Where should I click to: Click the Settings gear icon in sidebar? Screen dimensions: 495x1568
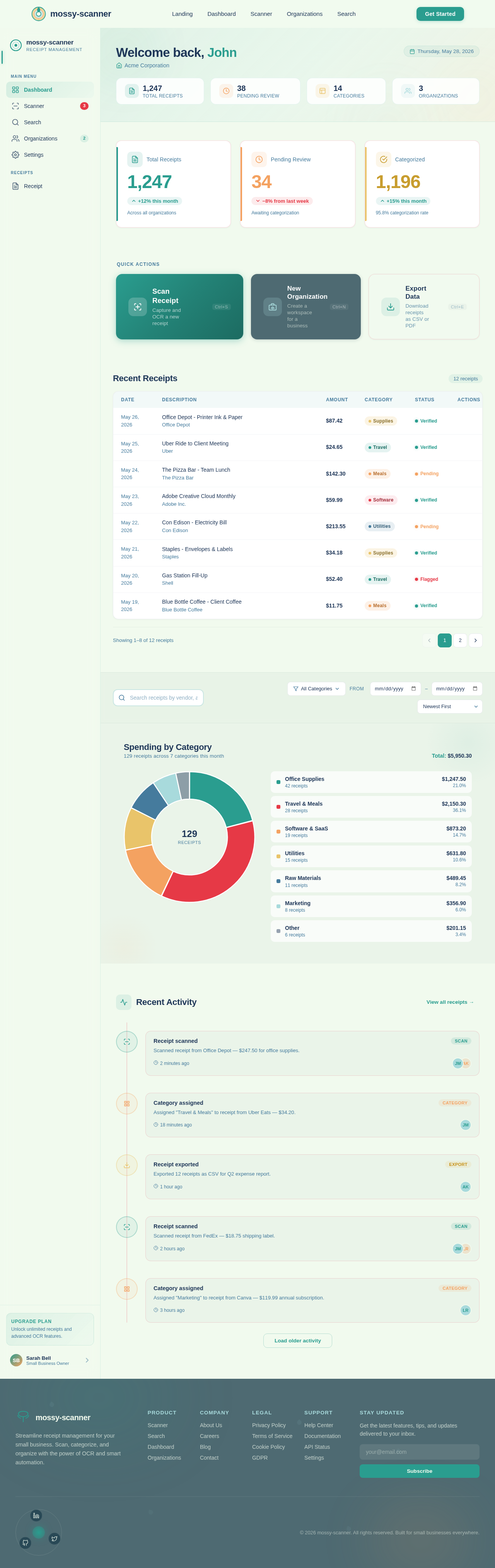coord(15,155)
